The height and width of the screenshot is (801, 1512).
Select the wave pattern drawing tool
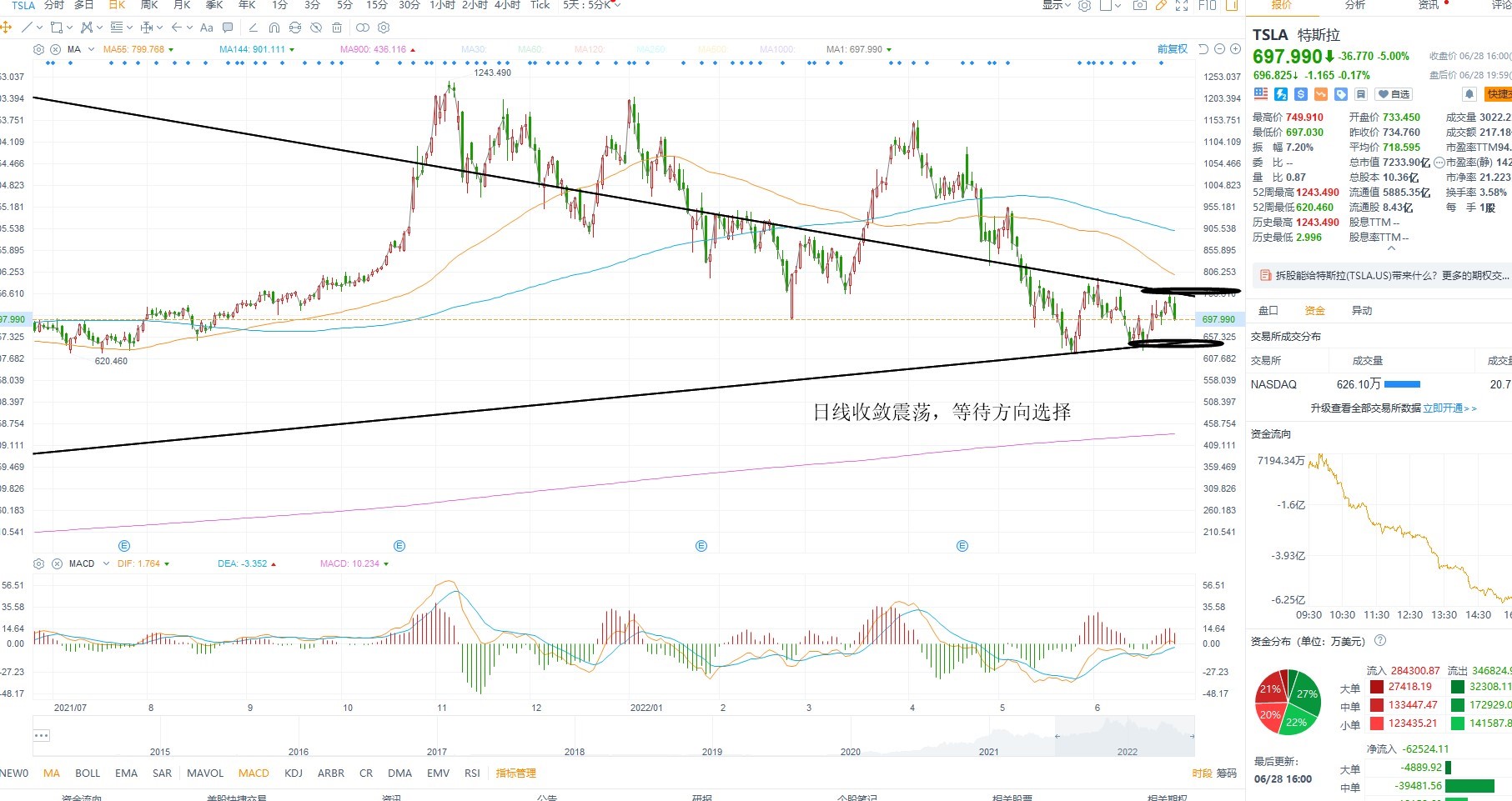coord(87,28)
